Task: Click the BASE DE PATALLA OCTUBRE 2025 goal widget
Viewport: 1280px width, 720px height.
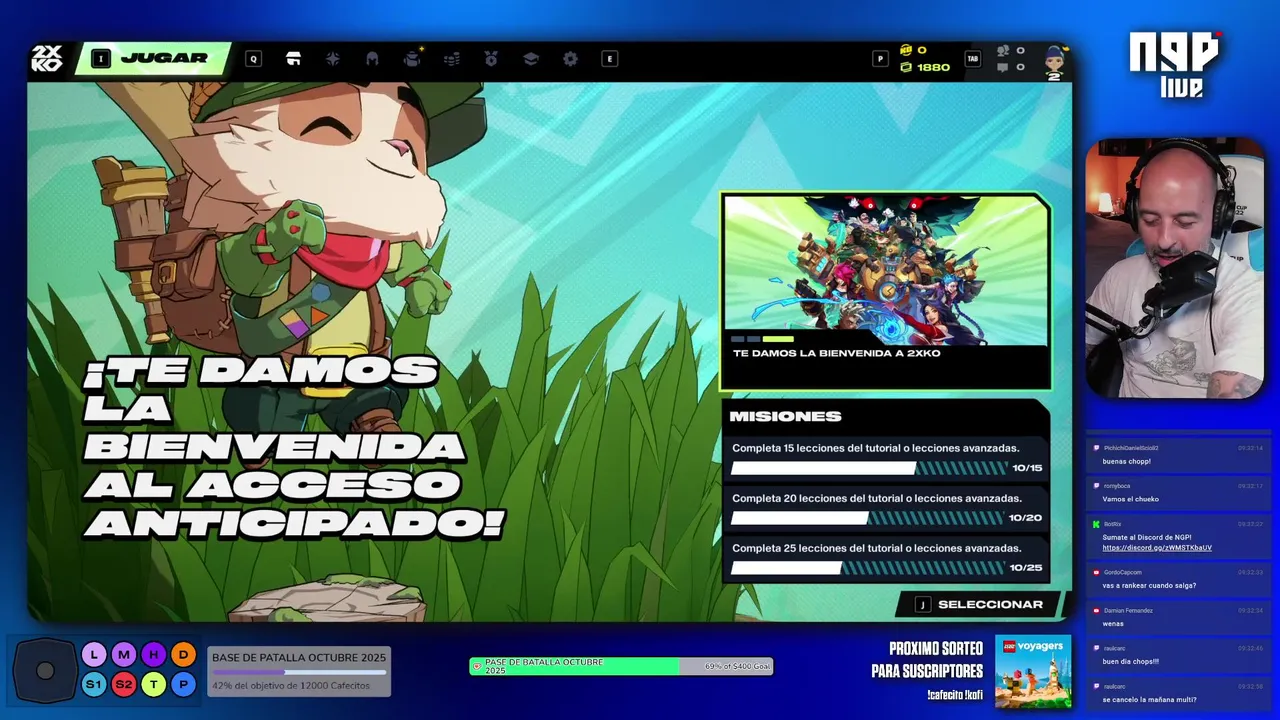Action: 299,671
